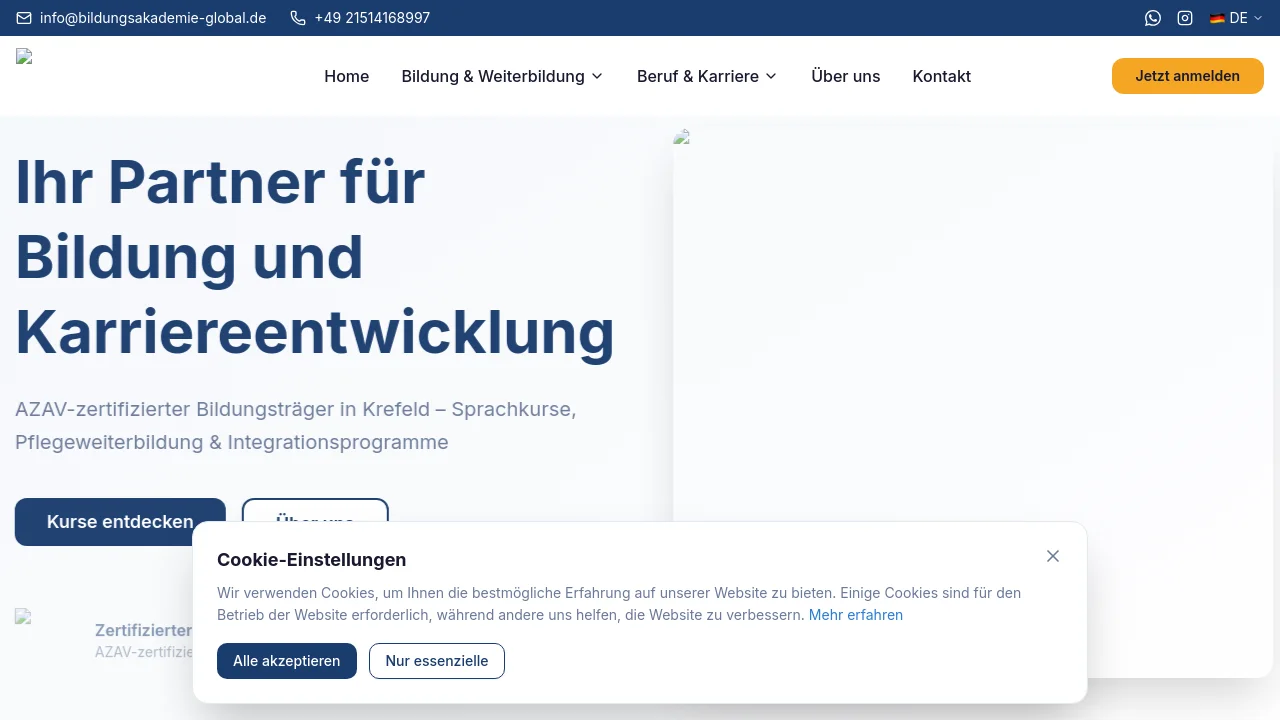
Task: Select Über uns in the navigation bar
Action: 845,76
